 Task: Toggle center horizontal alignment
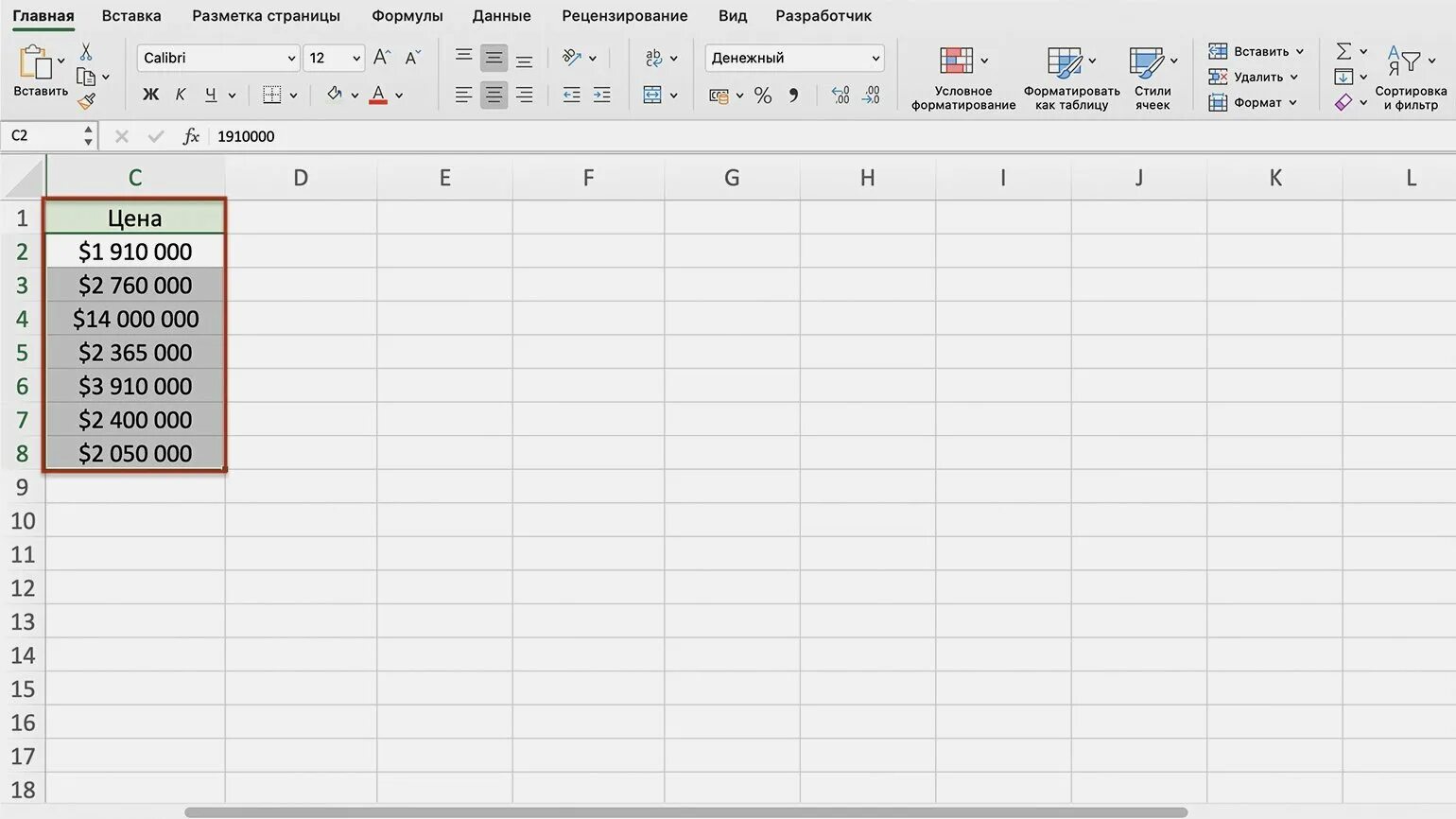click(x=494, y=95)
